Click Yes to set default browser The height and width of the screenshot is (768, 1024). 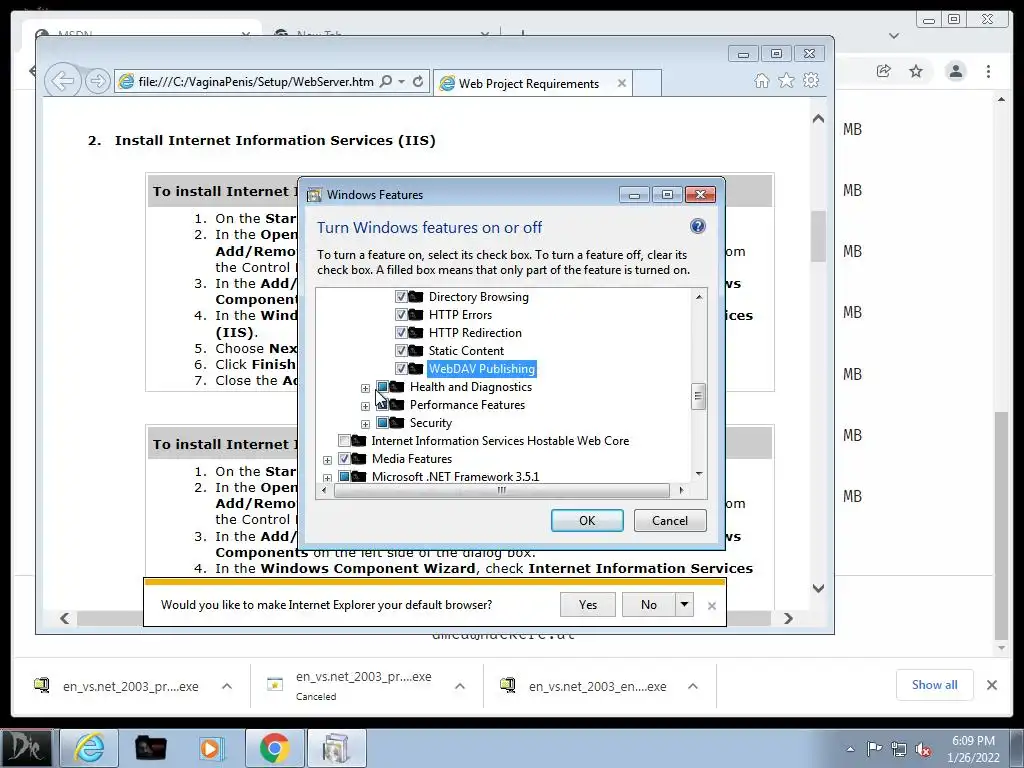[588, 605]
